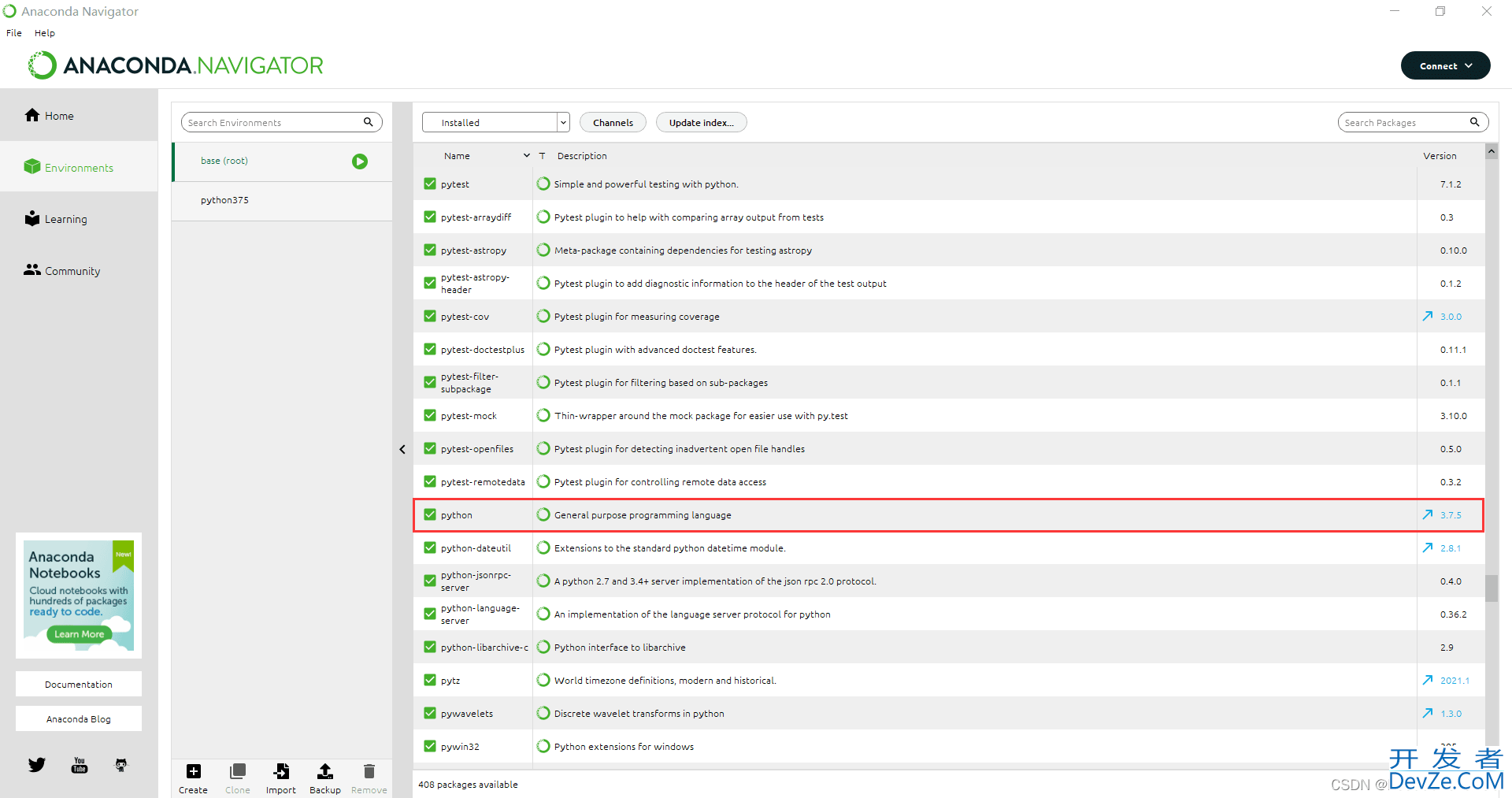Click the Version column header

click(1440, 156)
